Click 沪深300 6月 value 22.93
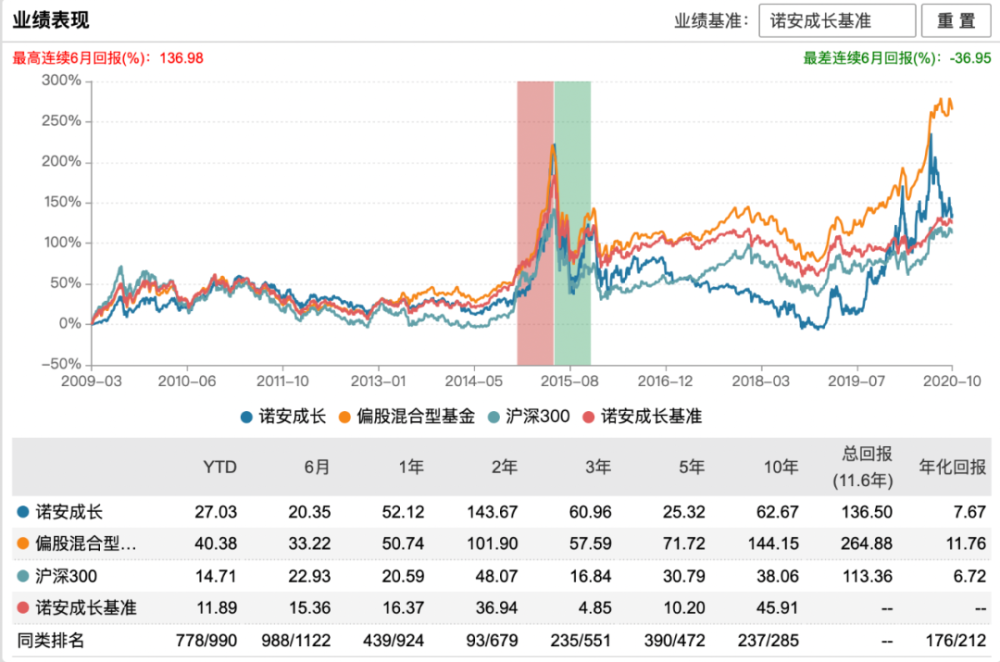The image size is (1000, 662). (x=309, y=577)
